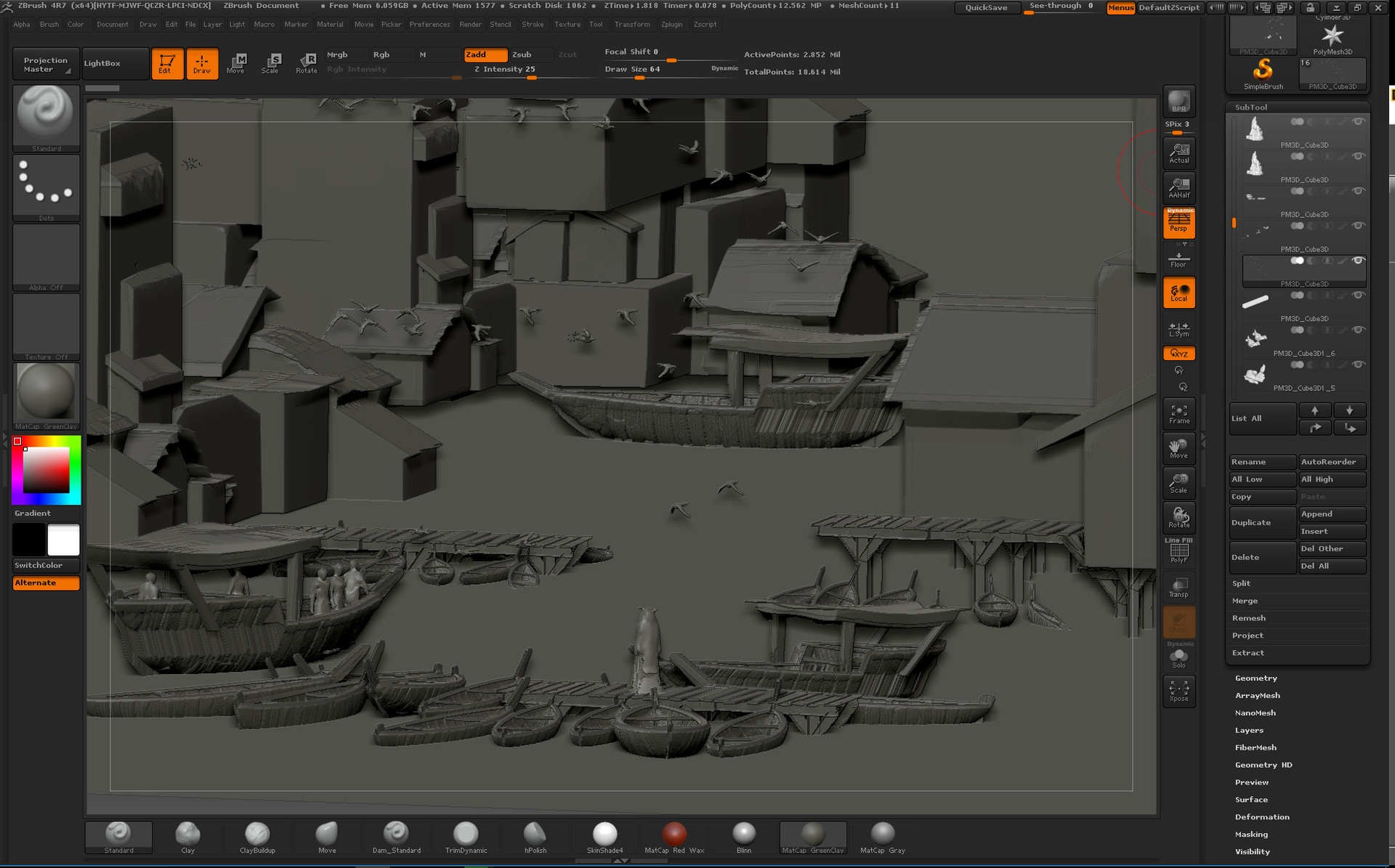Image resolution: width=1395 pixels, height=868 pixels.
Task: Select the Clay brush at bottom
Action: point(188,837)
